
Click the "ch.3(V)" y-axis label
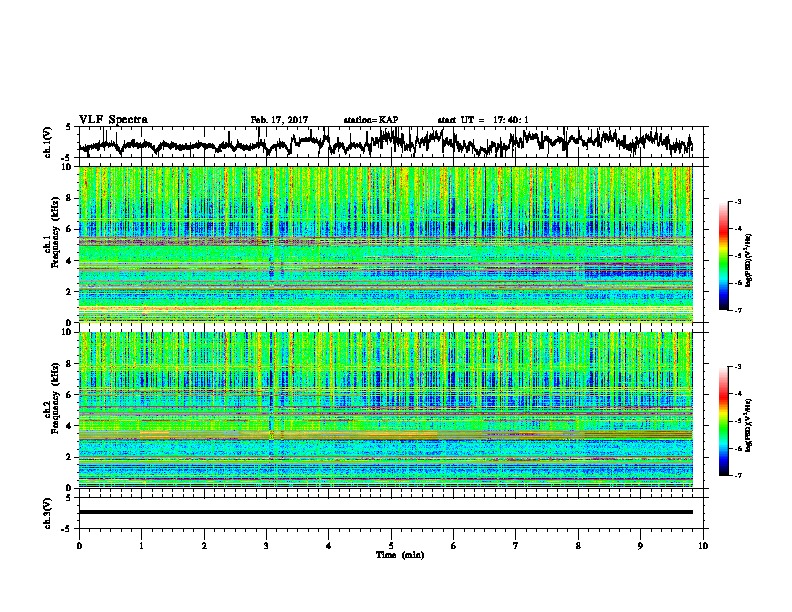(x=48, y=513)
